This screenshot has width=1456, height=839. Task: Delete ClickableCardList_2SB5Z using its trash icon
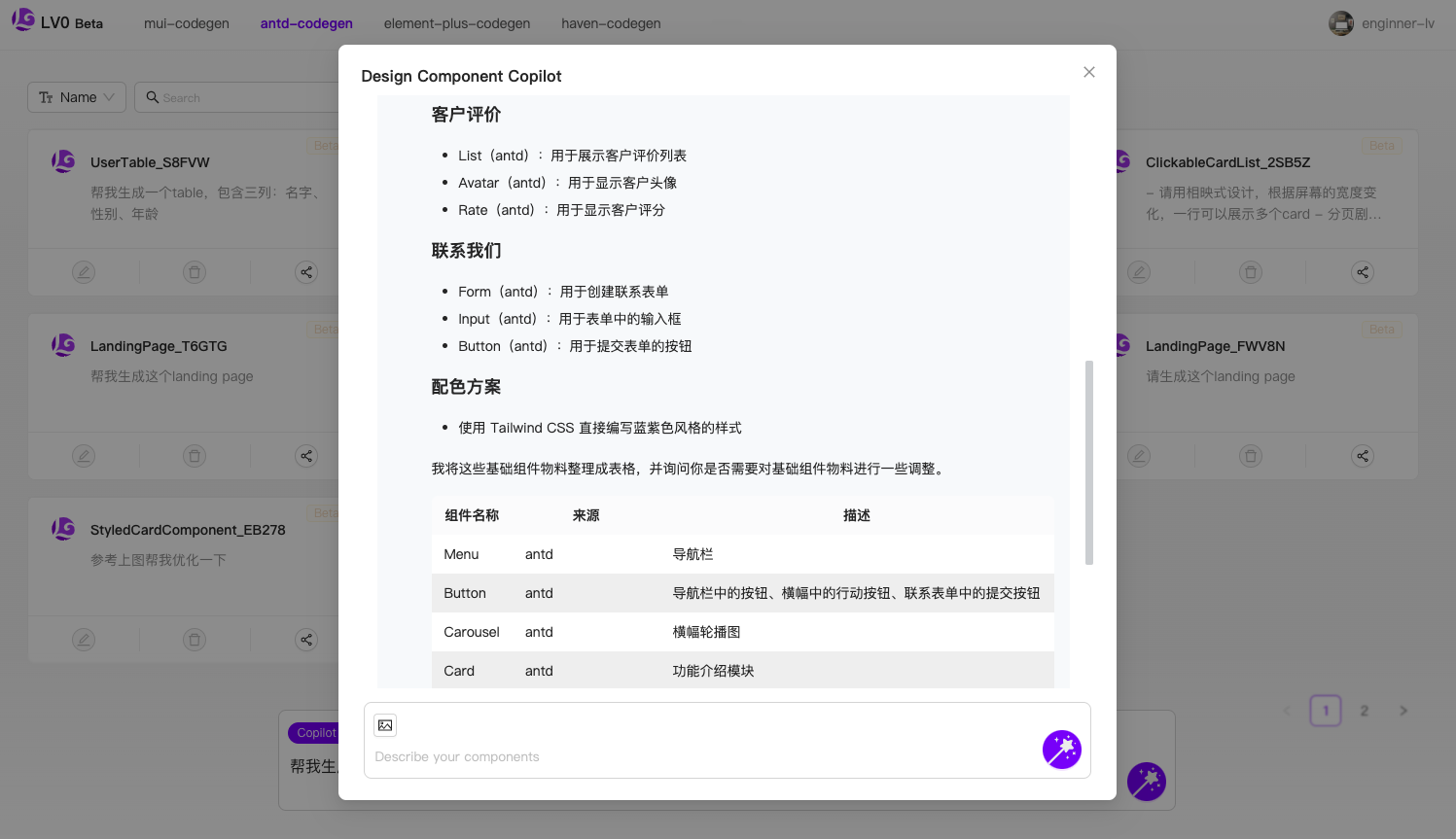pos(1250,272)
